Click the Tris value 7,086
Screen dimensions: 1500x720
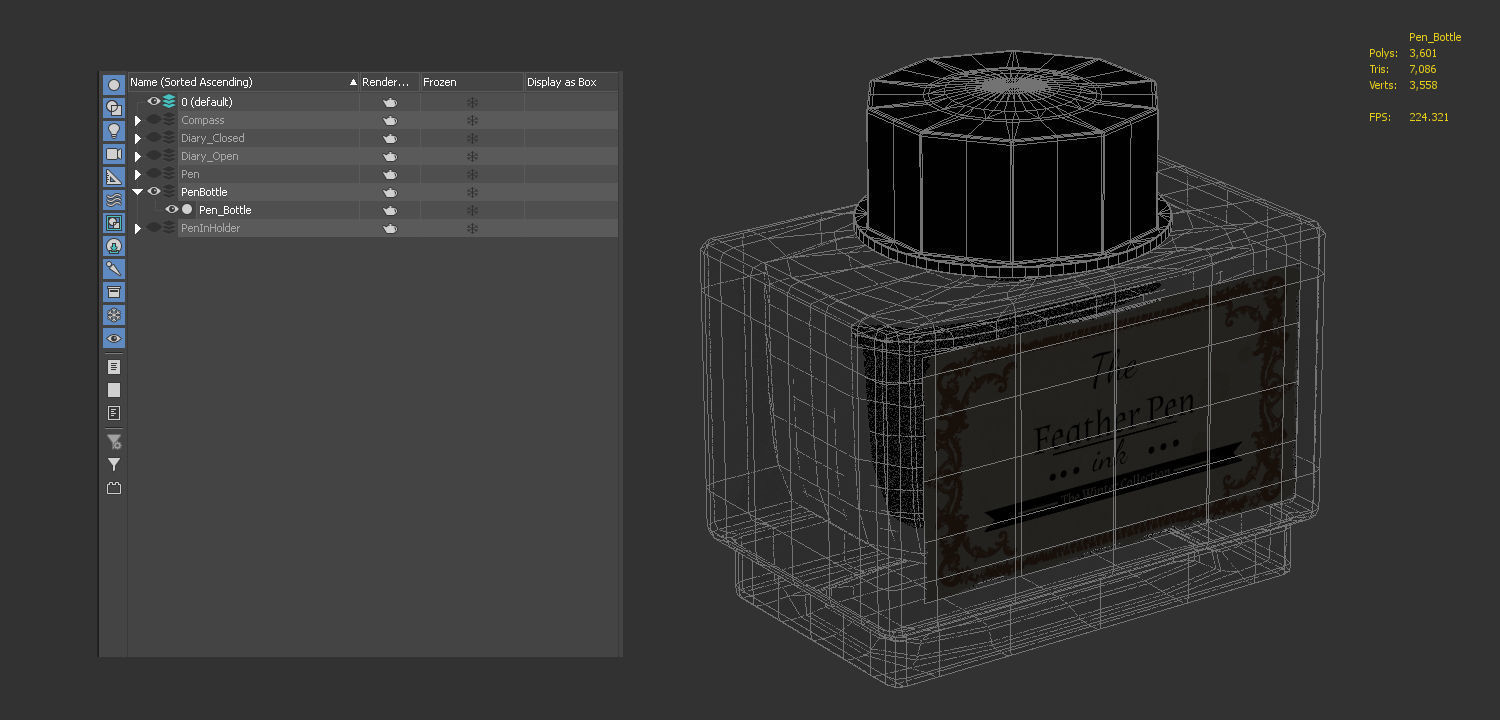(1423, 69)
